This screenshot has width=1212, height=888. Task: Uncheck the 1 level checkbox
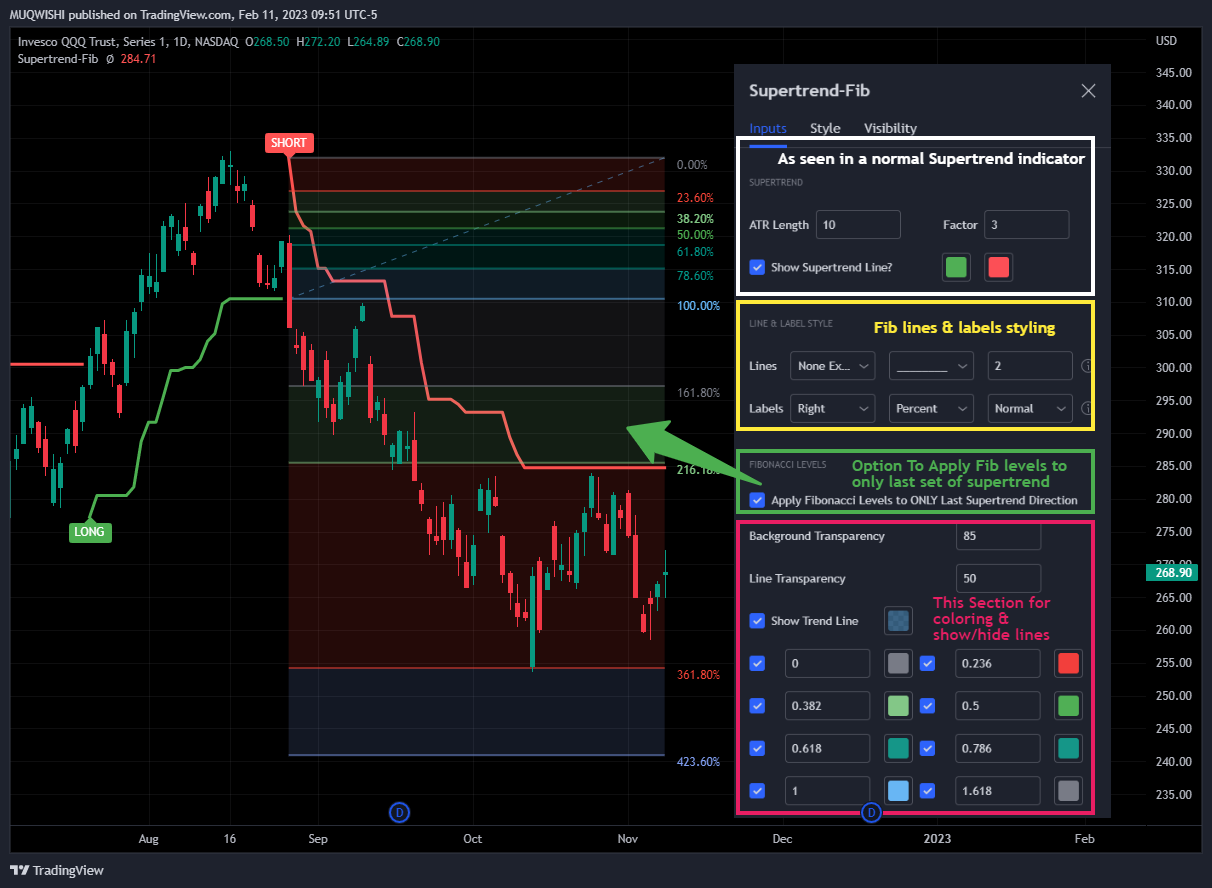pyautogui.click(x=757, y=790)
